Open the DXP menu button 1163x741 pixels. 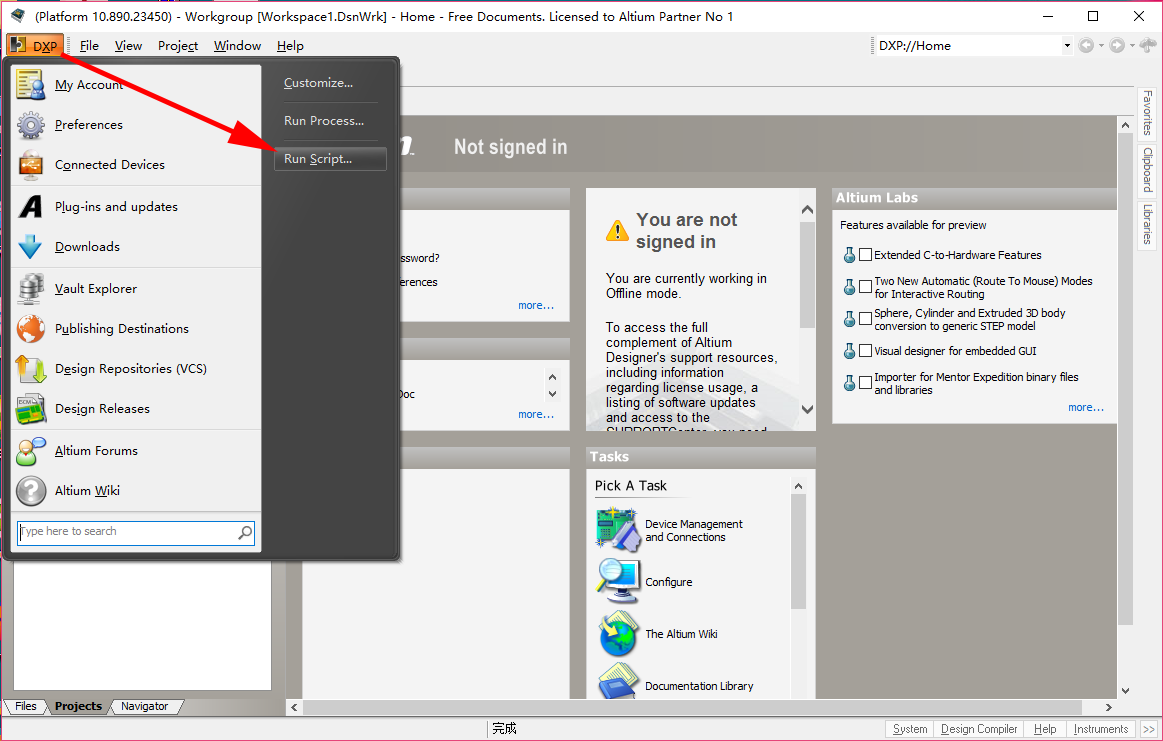coord(35,45)
